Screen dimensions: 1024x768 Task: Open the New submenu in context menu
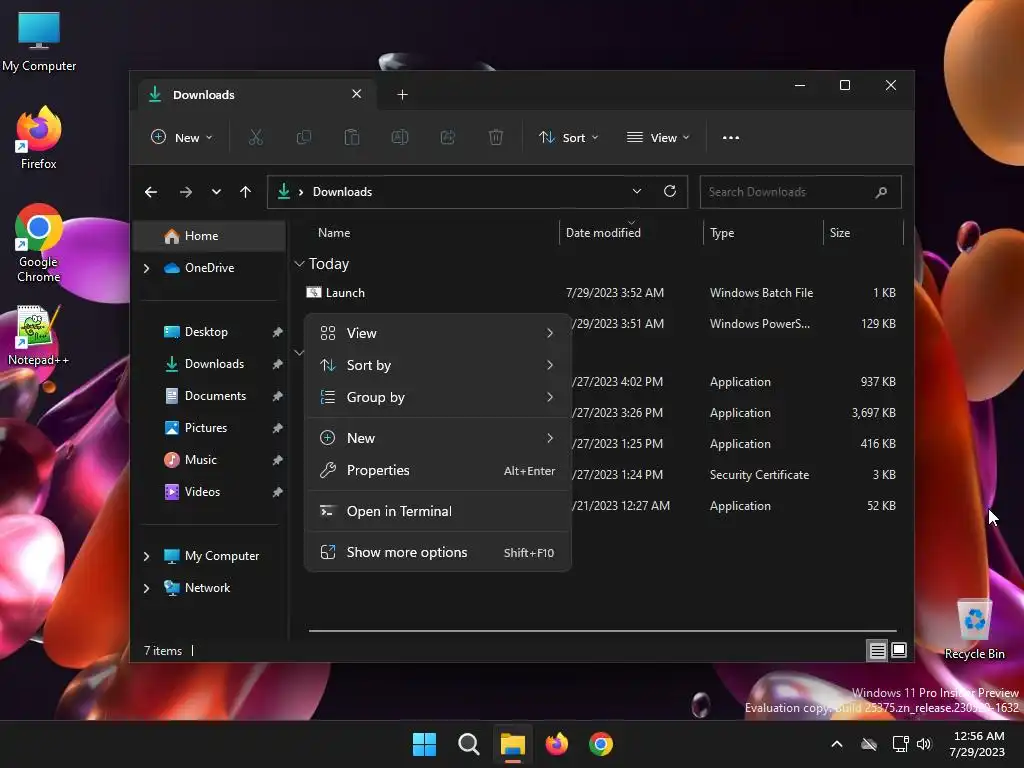point(438,438)
